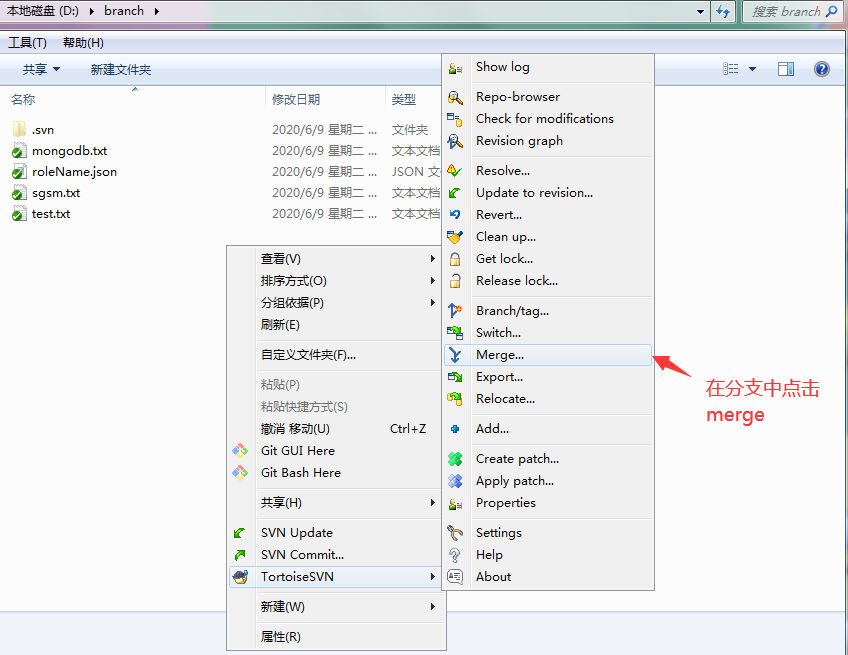The image size is (848, 655).
Task: Click the Revision graph icon
Action: [x=455, y=141]
